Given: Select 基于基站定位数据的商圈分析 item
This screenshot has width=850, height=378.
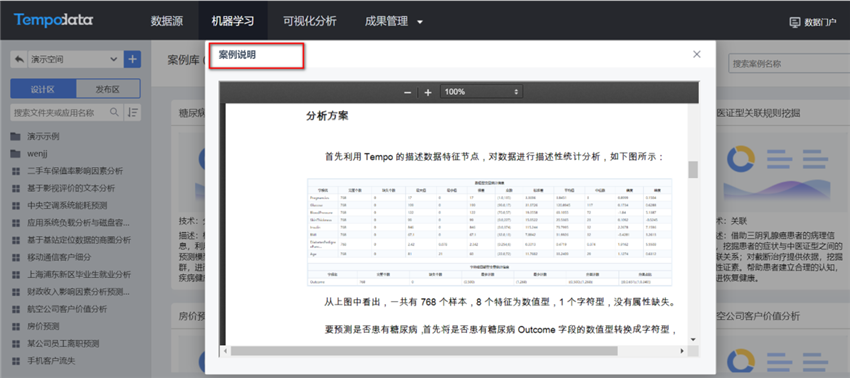Looking at the screenshot, I should [79, 240].
